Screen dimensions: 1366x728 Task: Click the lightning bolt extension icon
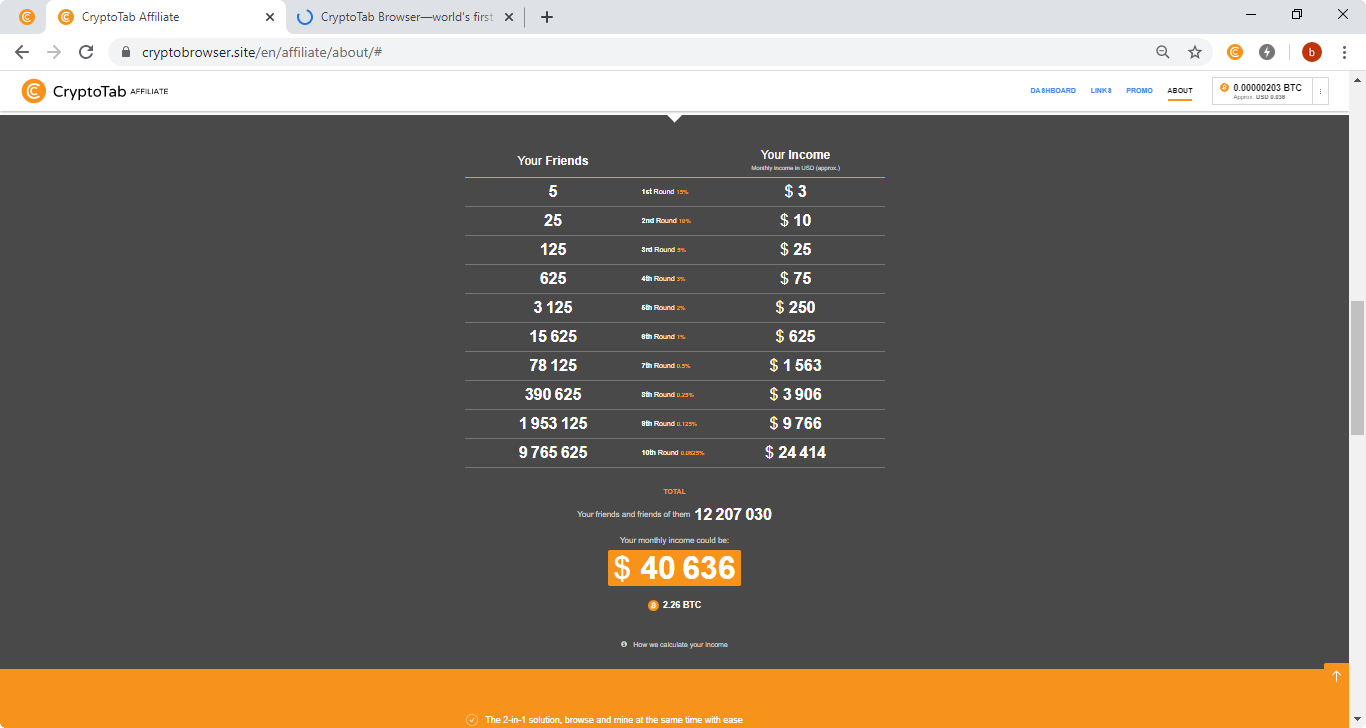(x=1267, y=52)
